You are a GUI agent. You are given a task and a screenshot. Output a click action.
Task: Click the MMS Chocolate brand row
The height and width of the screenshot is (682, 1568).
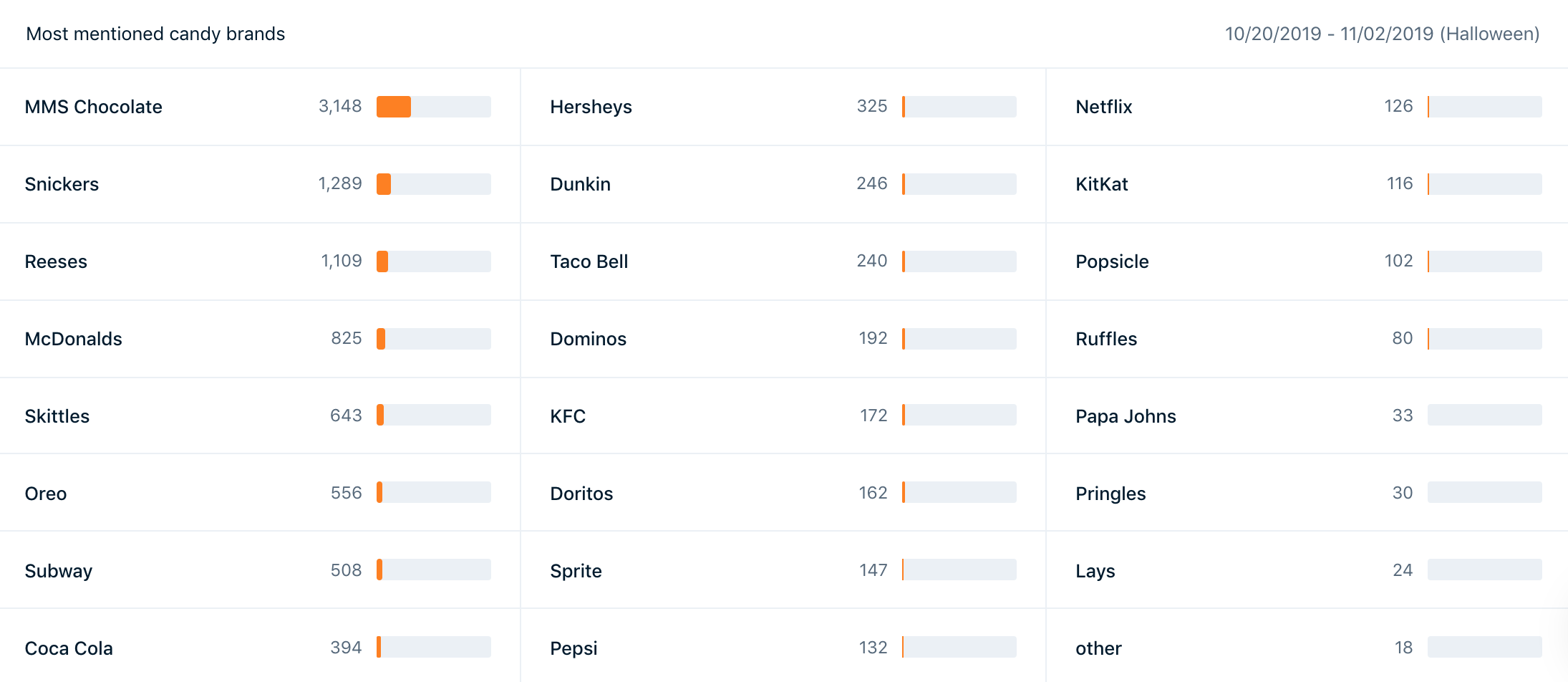point(260,107)
